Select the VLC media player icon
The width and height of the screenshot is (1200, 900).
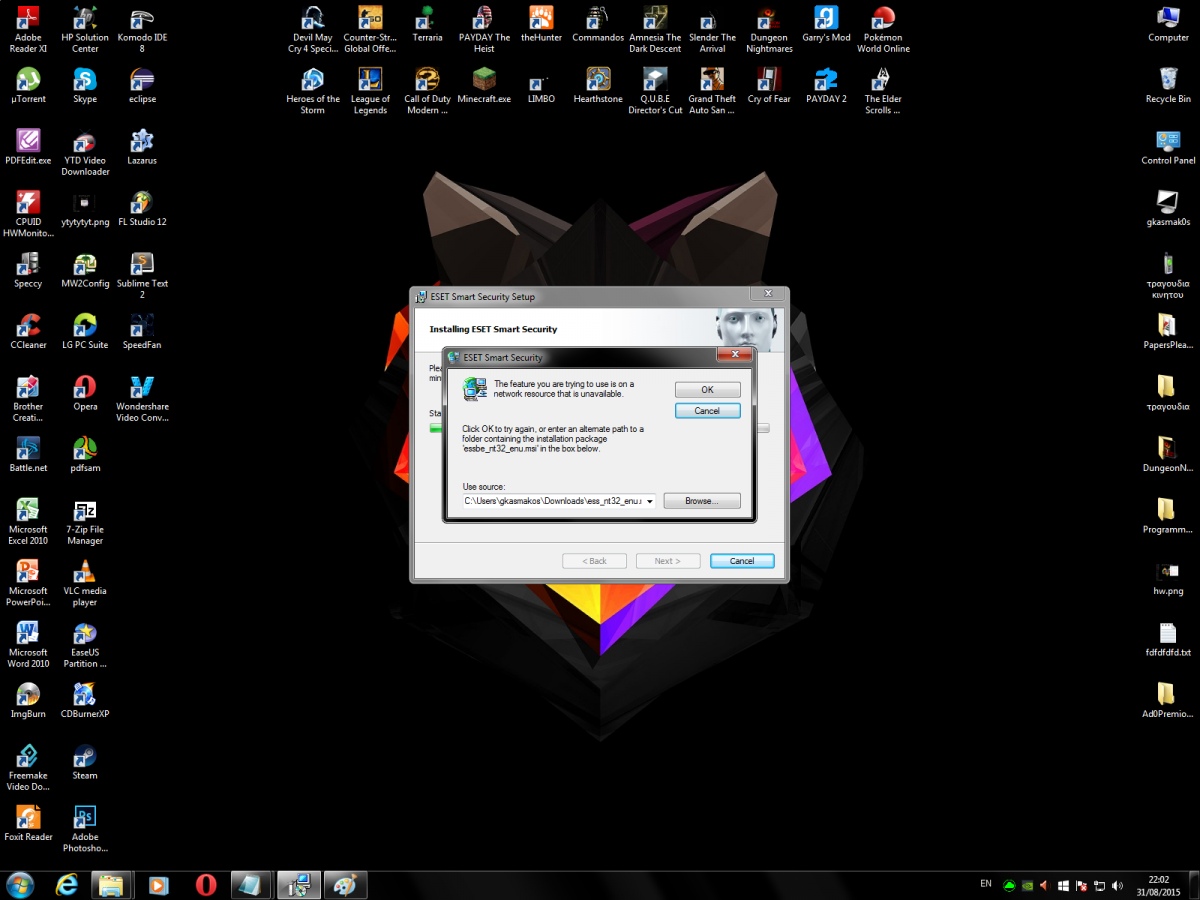pyautogui.click(x=85, y=583)
